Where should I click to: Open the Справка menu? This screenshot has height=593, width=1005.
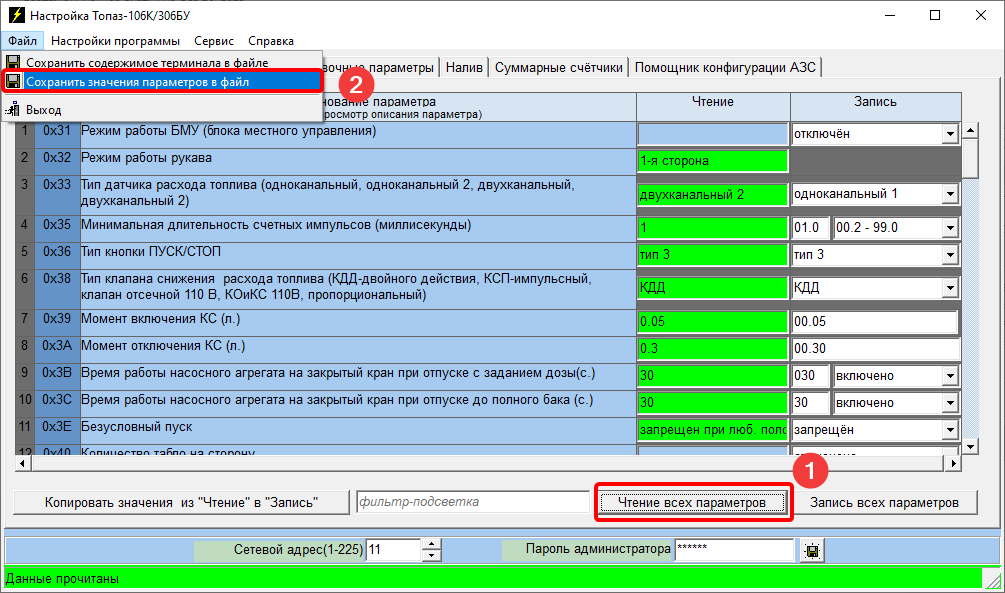point(271,40)
